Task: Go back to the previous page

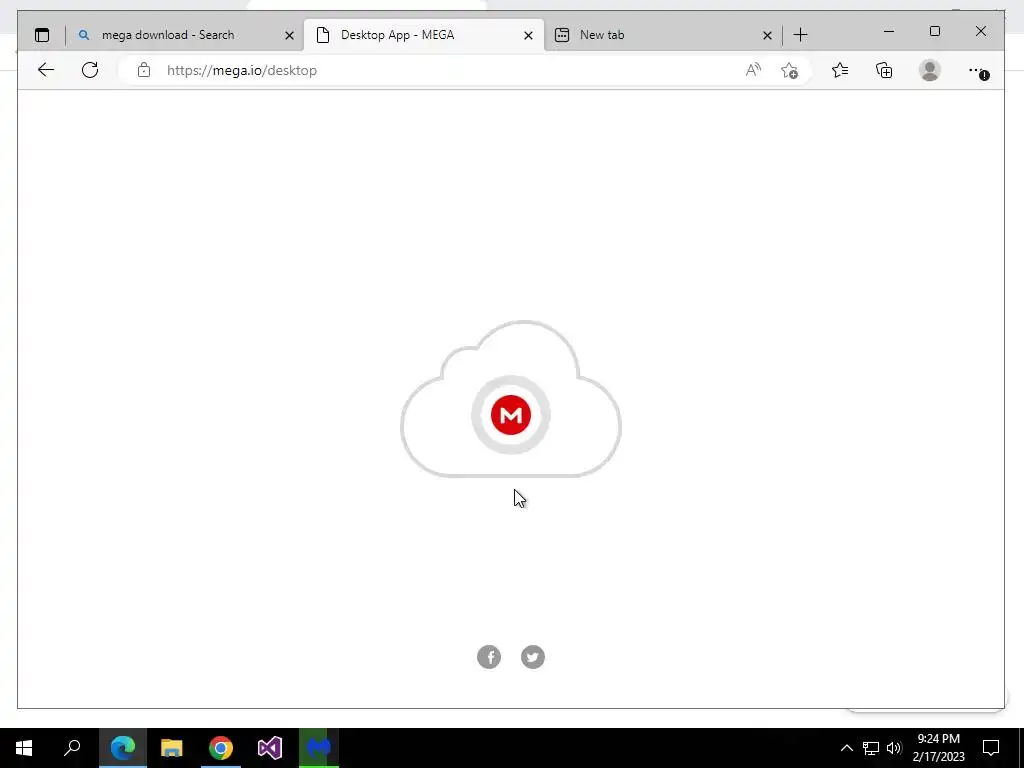Action: pos(46,70)
